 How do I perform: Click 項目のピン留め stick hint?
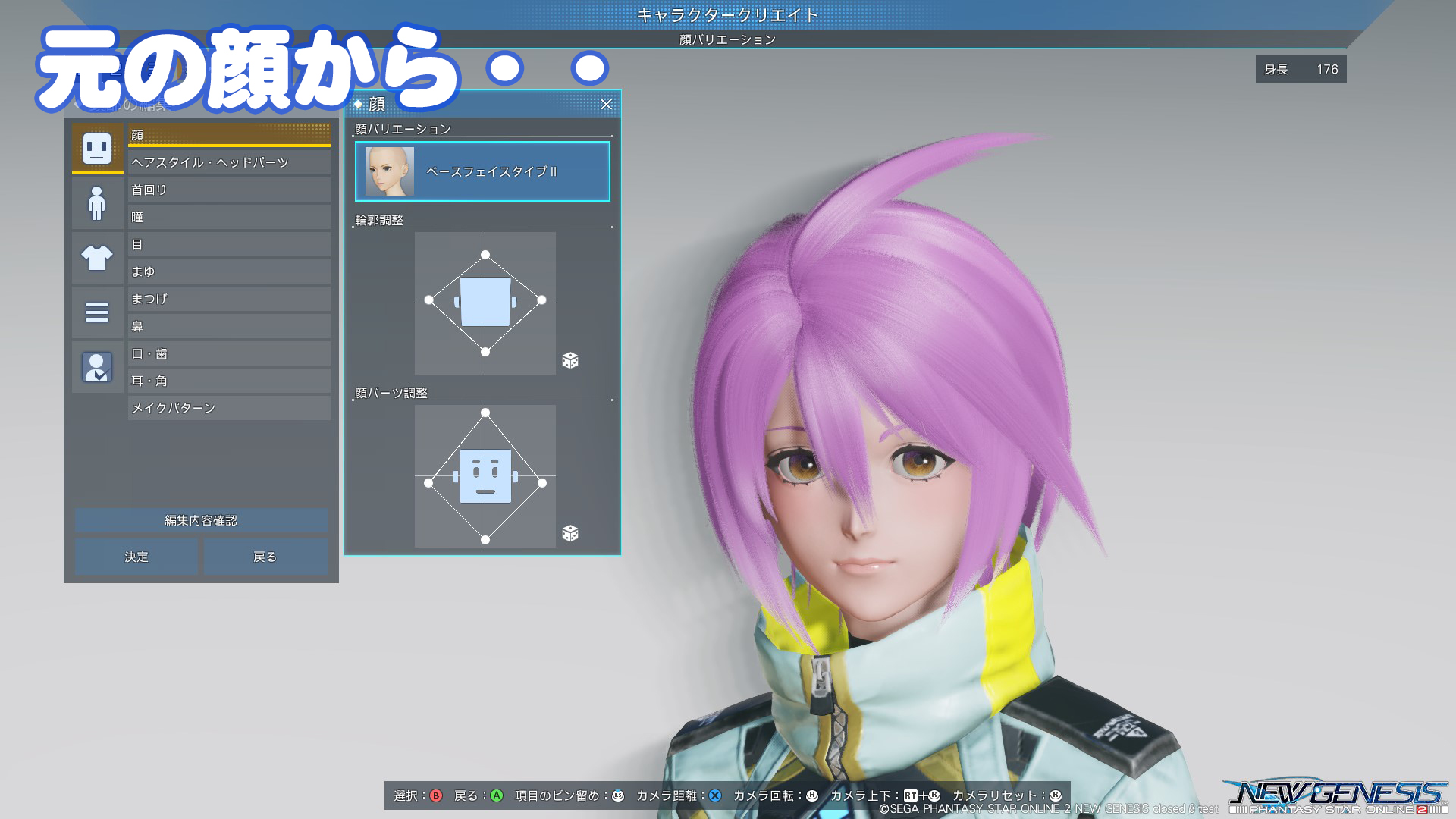[x=570, y=795]
